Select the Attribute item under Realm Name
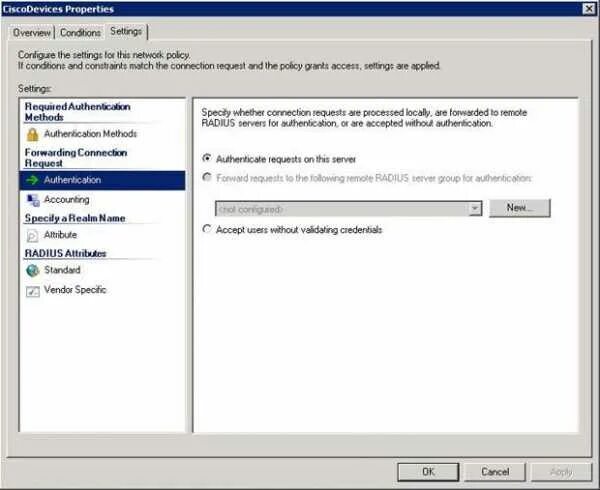This screenshot has height=490, width=600. tap(60, 235)
